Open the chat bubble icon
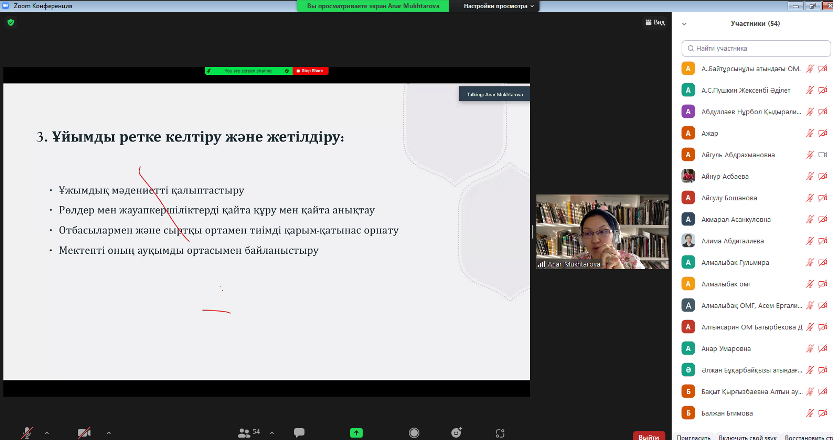Image resolution: width=833 pixels, height=440 pixels. (x=299, y=432)
